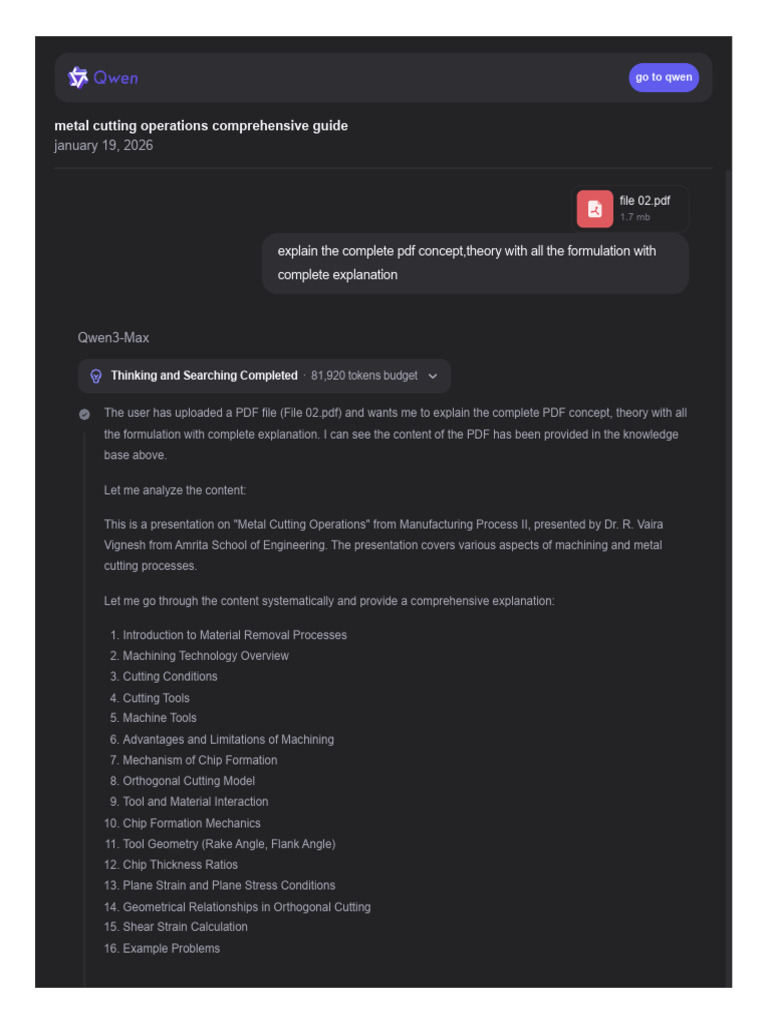768x1024 pixels.
Task: Click the user prompt message bubble
Action: (475, 263)
